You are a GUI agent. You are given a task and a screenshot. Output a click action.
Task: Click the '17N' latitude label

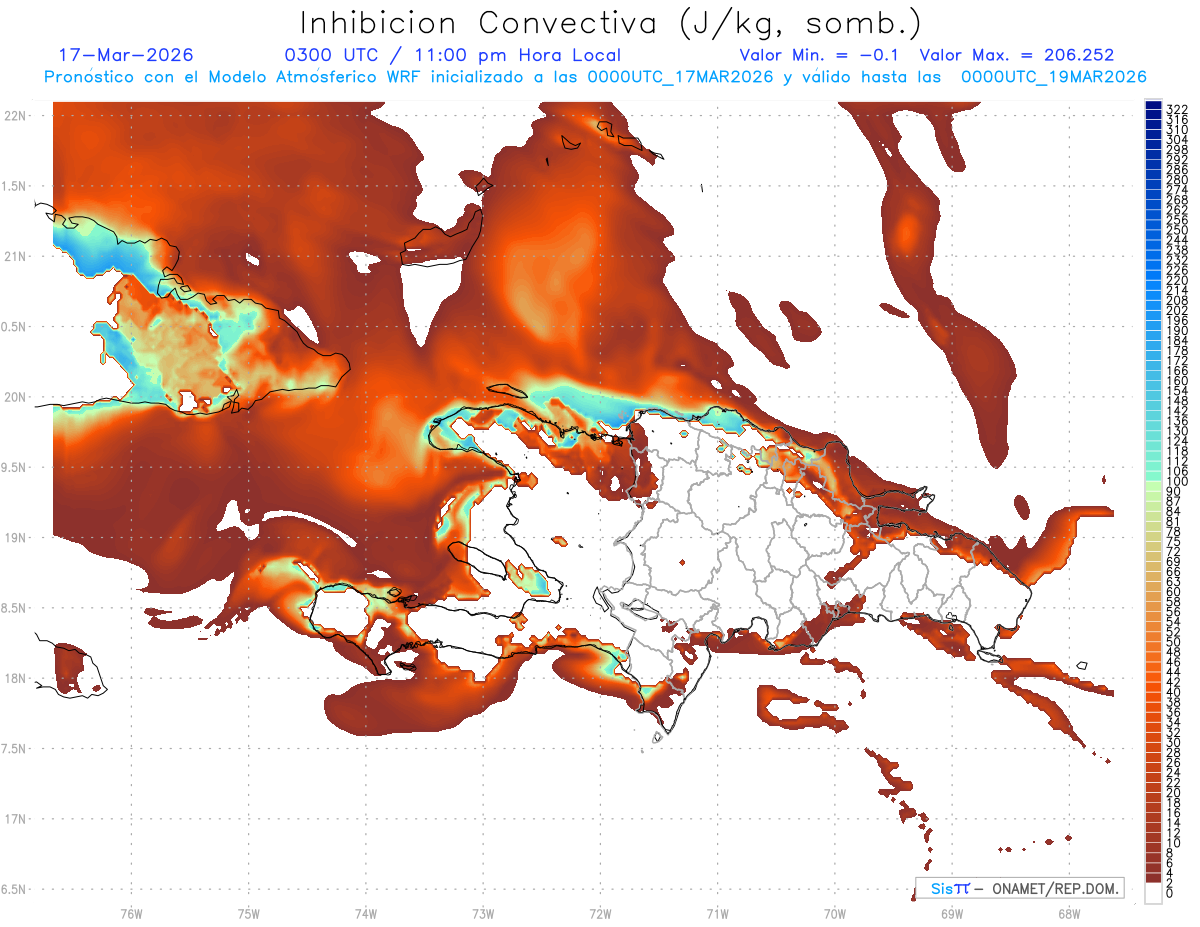16,819
